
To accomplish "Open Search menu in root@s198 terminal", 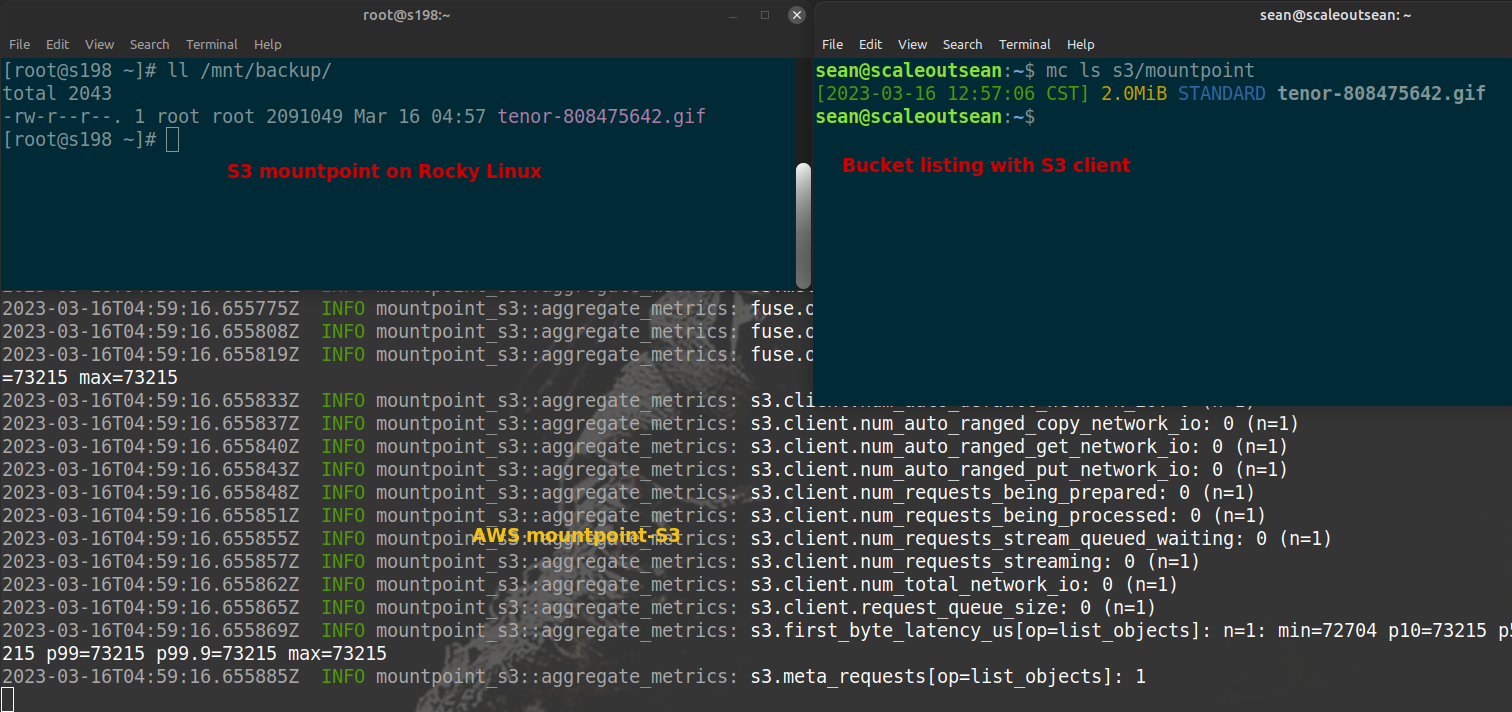I will tap(150, 44).
